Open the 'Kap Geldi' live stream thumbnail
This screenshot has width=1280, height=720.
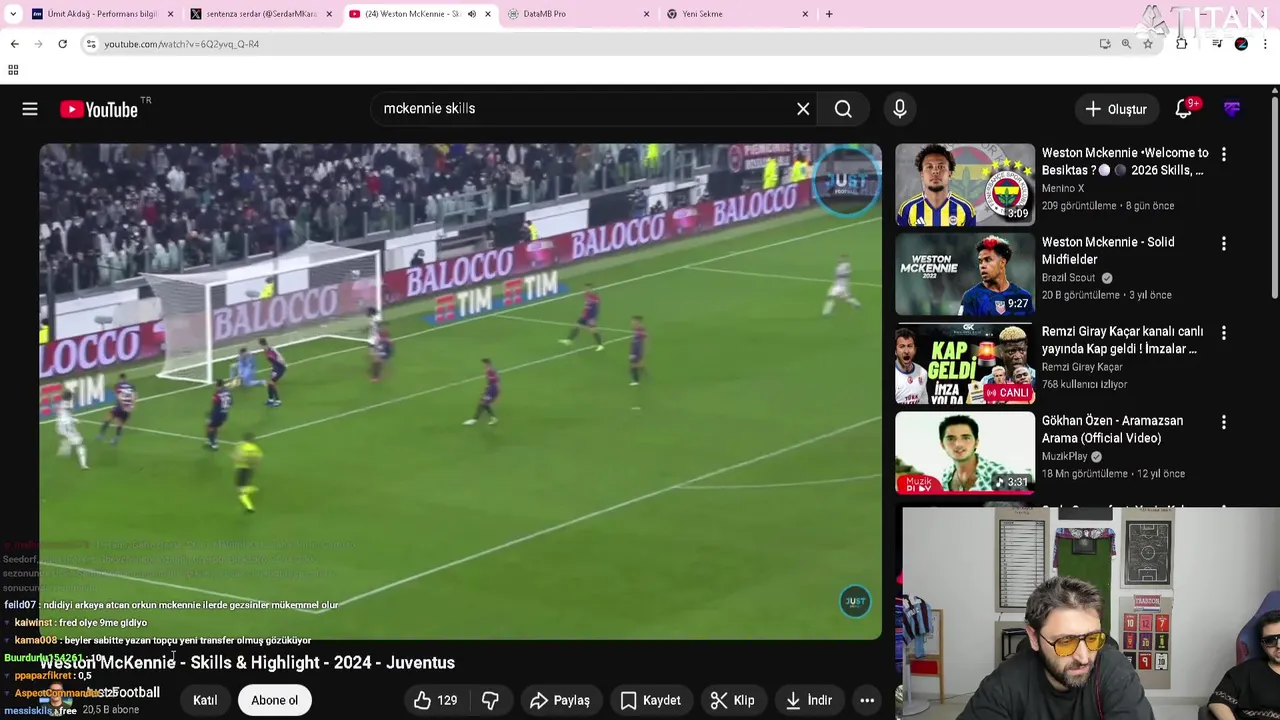coord(965,363)
